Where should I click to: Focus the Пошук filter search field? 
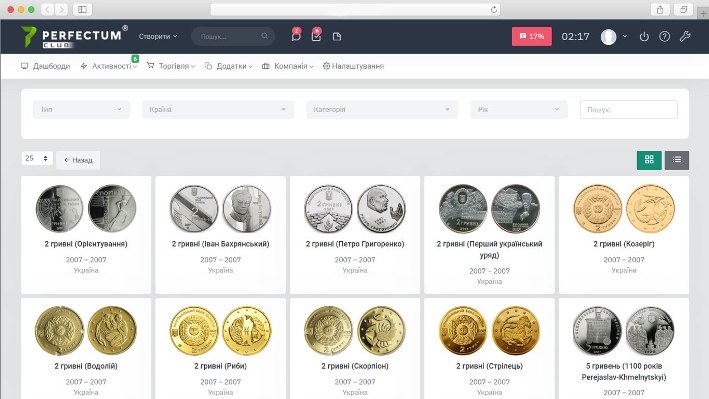coord(629,109)
